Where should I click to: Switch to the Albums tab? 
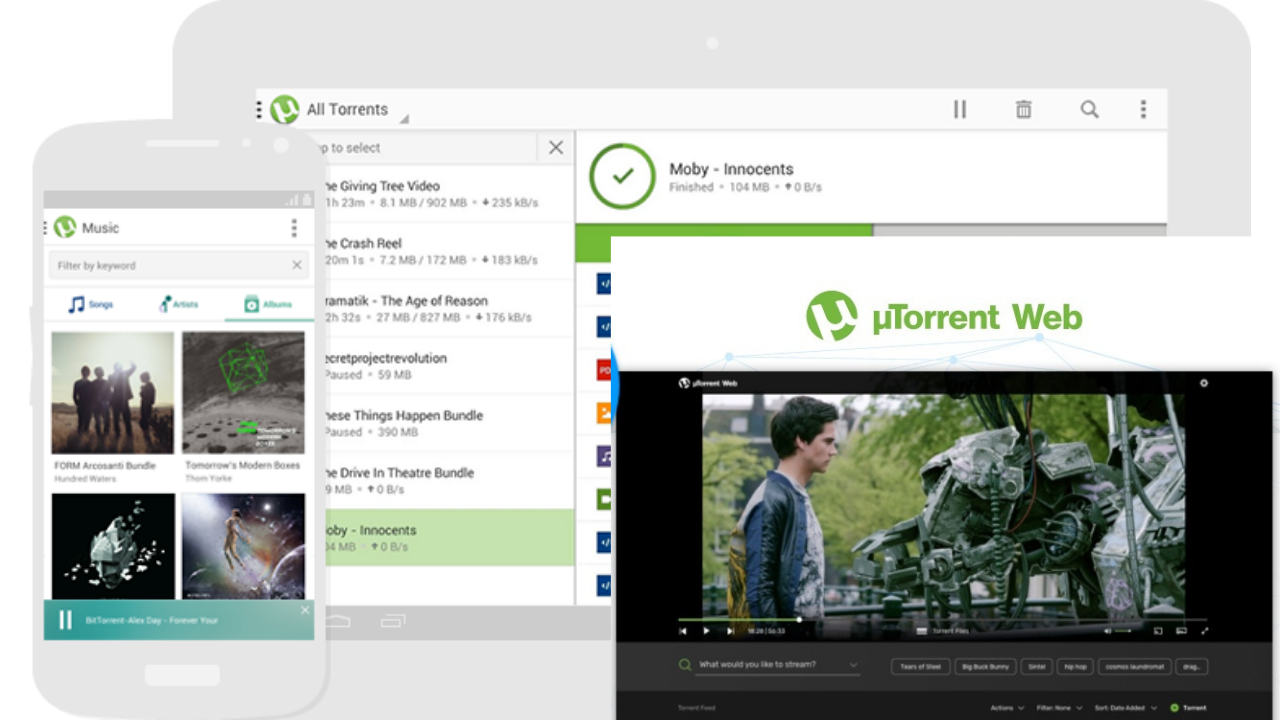pos(269,304)
